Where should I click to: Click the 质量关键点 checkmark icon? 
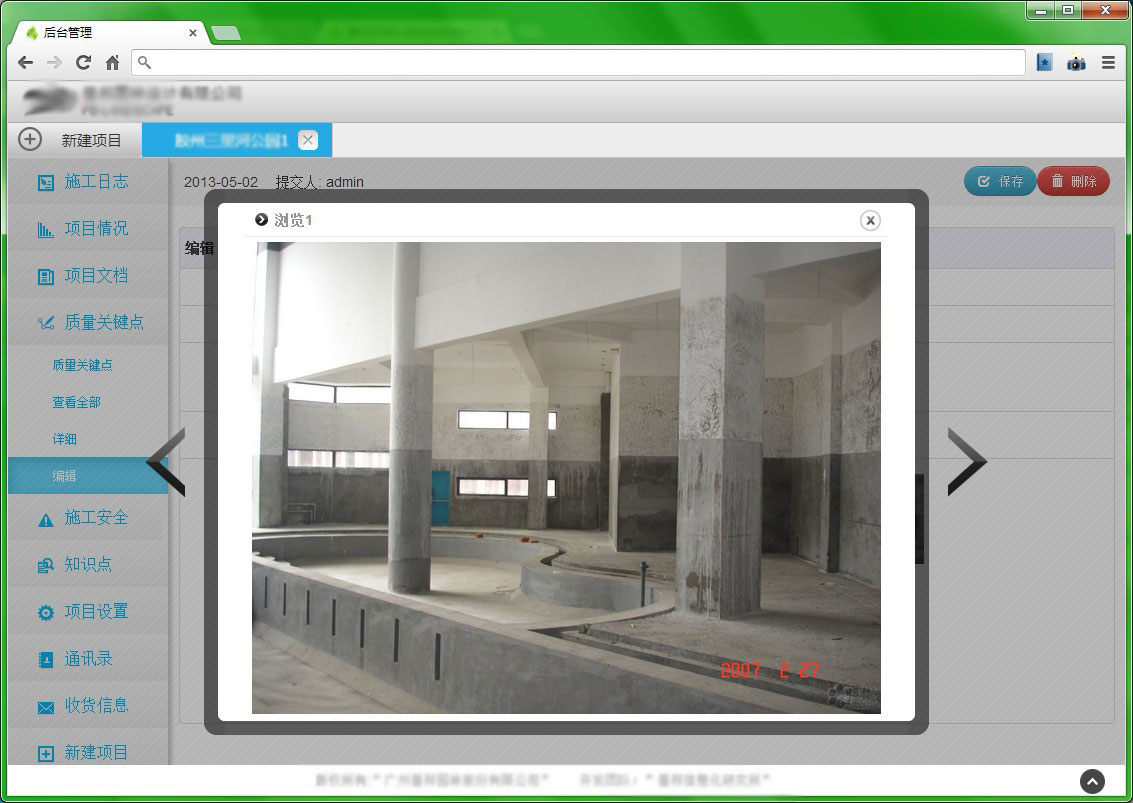46,324
